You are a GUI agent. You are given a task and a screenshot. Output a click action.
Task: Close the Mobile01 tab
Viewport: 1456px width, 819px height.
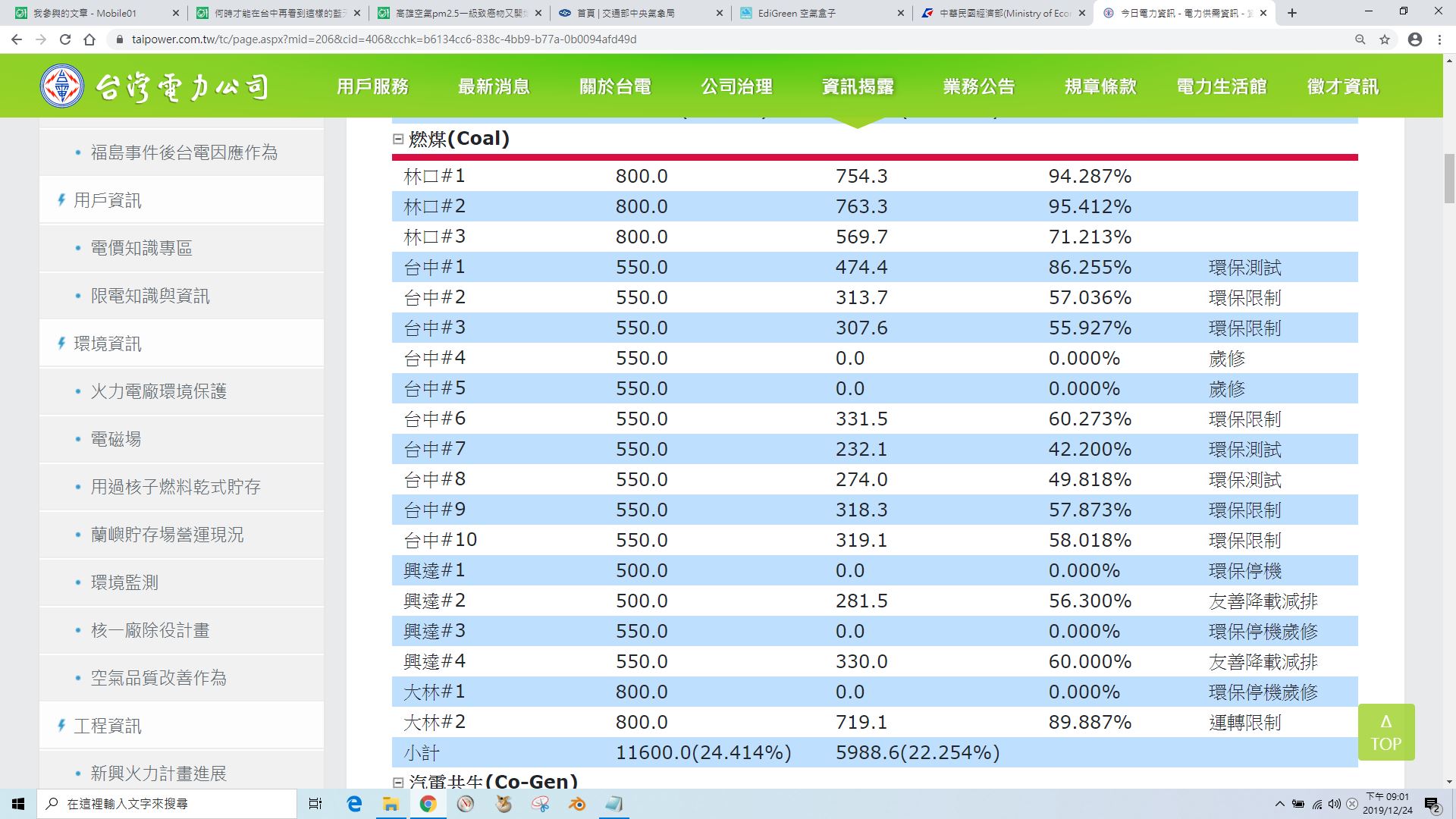176,13
